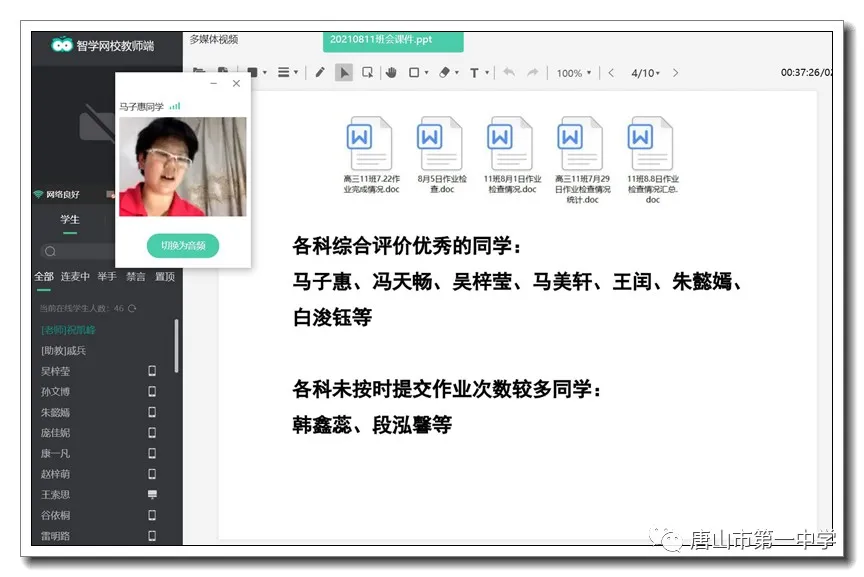Choose the area selection tool
The width and height of the screenshot is (864, 577).
tap(367, 73)
